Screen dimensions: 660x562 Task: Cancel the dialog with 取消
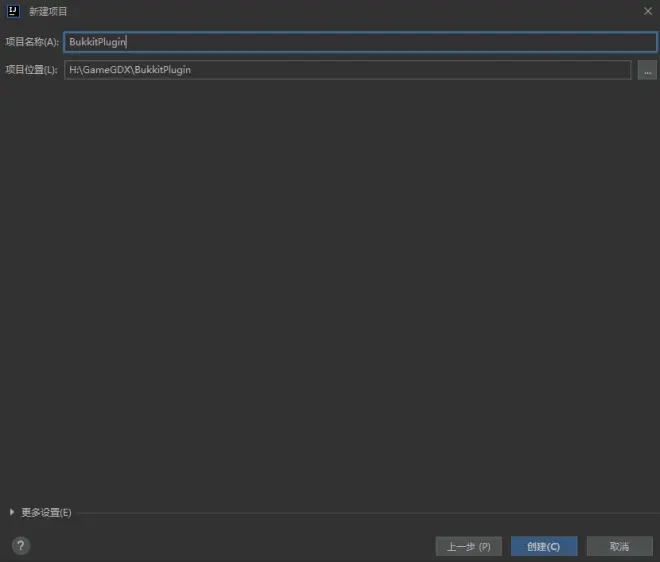coord(619,546)
